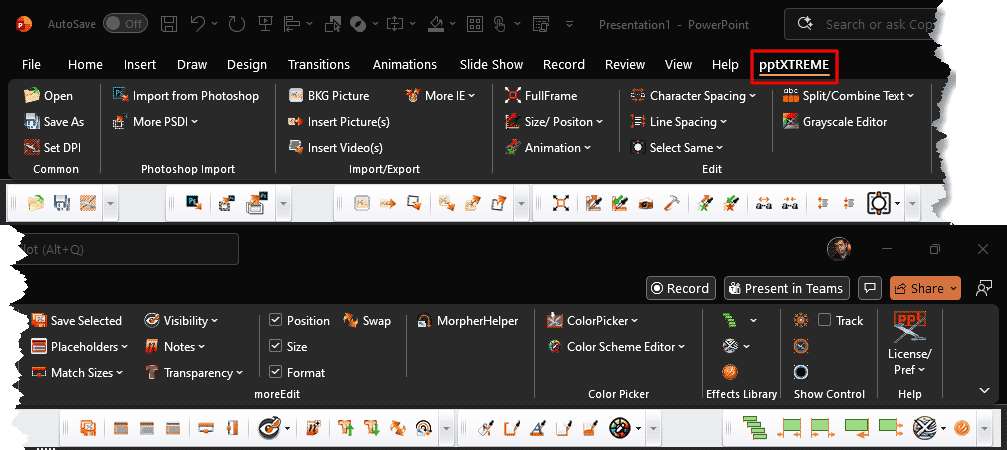Viewport: 1007px width, 450px height.
Task: Open Line Spacing dropdown
Action: [678, 121]
